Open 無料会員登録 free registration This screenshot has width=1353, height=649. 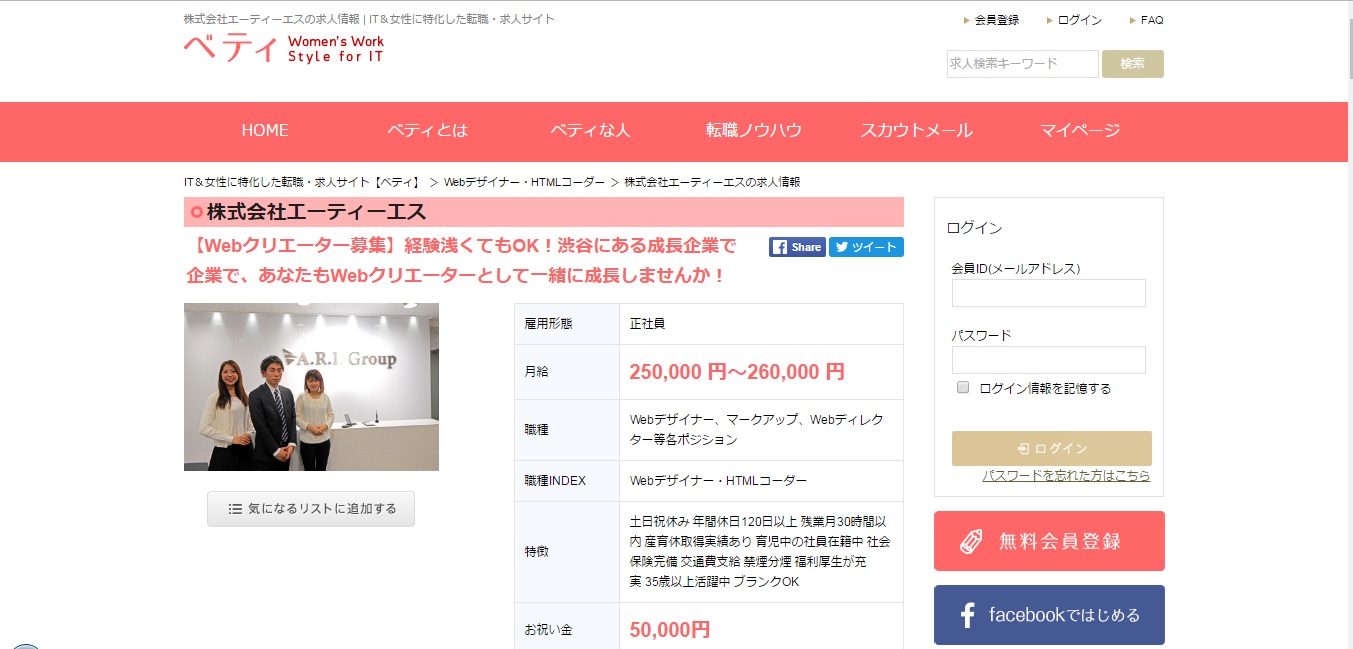tap(1049, 541)
